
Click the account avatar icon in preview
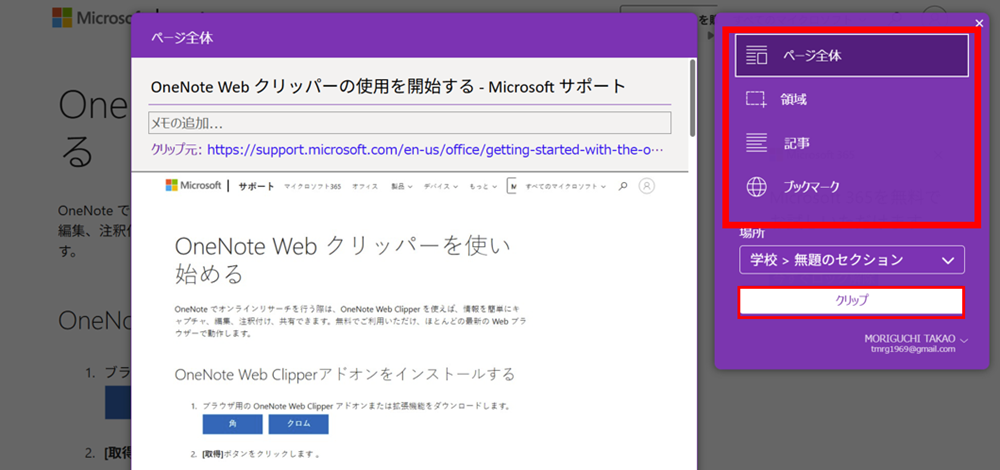point(647,186)
